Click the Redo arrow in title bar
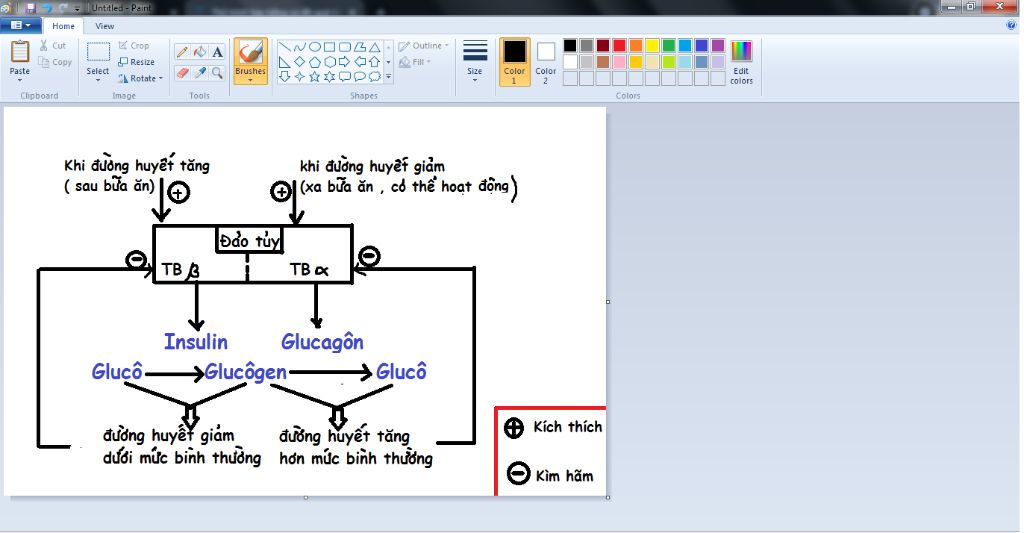 click(63, 8)
